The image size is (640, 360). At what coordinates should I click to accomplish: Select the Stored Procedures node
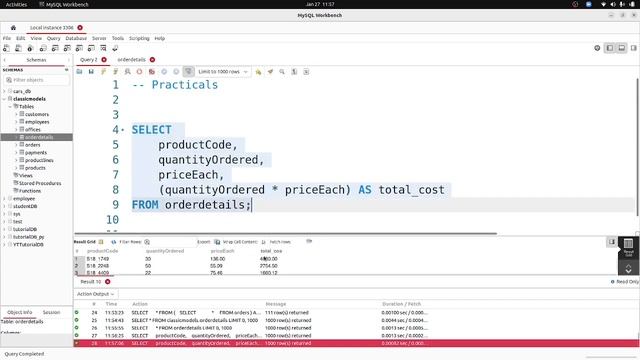click(40, 183)
